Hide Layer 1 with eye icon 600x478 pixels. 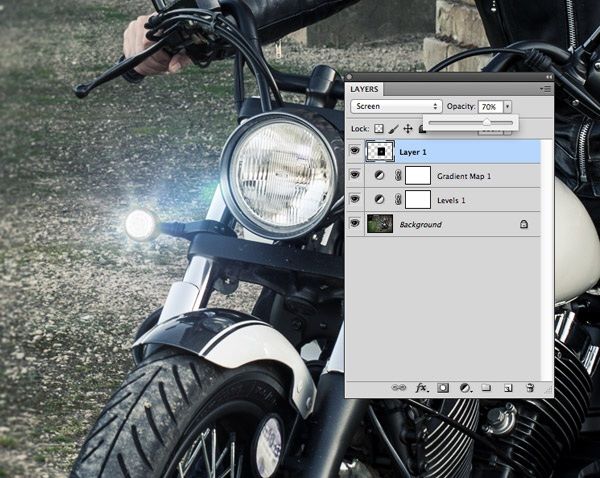(355, 151)
